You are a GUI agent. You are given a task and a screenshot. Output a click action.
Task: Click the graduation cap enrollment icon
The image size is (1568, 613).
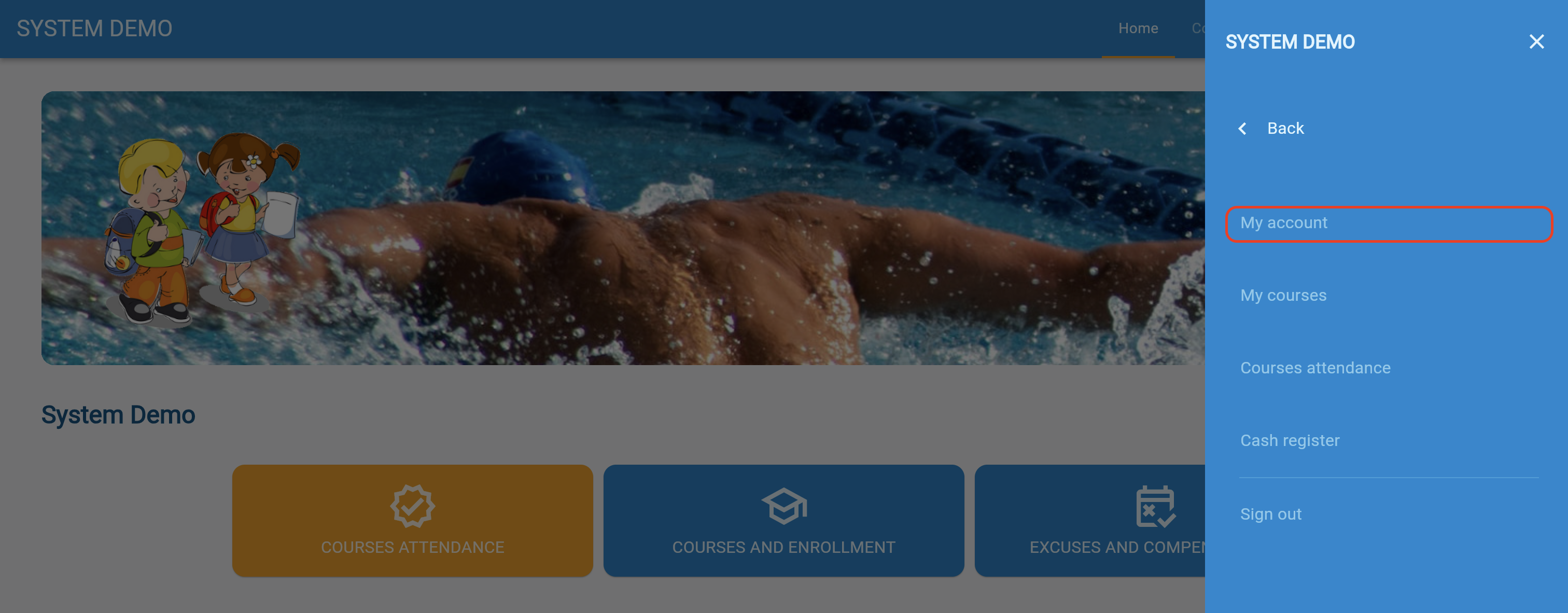tap(783, 506)
